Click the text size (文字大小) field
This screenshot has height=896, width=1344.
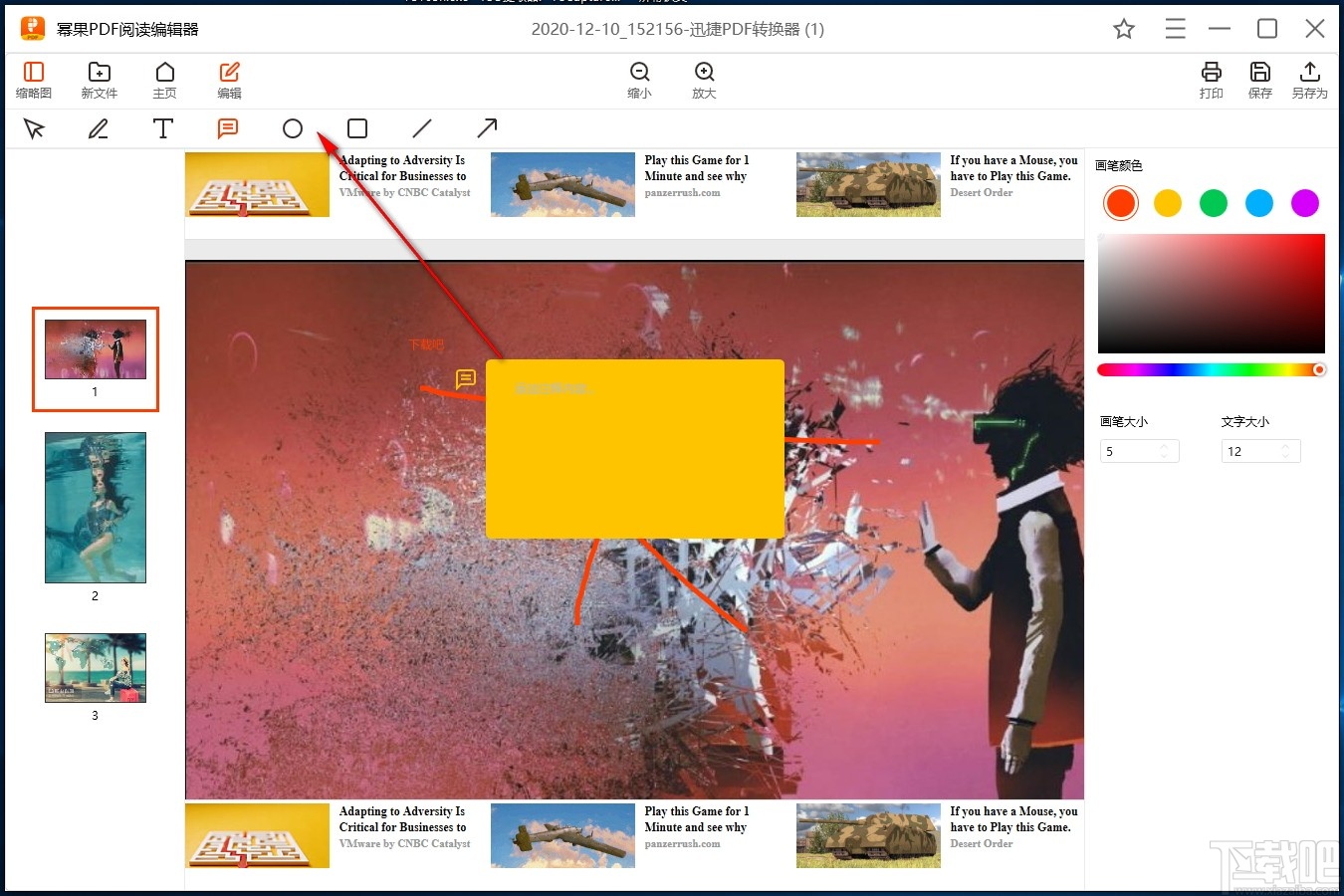(x=1260, y=451)
